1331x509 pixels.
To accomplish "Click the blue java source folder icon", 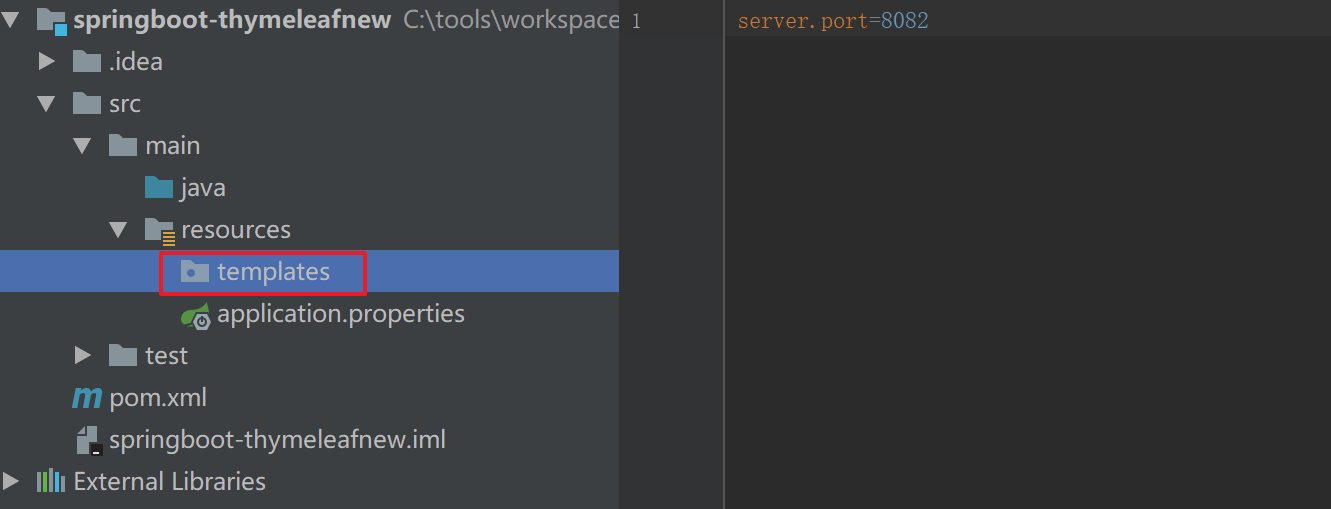I will 159,188.
